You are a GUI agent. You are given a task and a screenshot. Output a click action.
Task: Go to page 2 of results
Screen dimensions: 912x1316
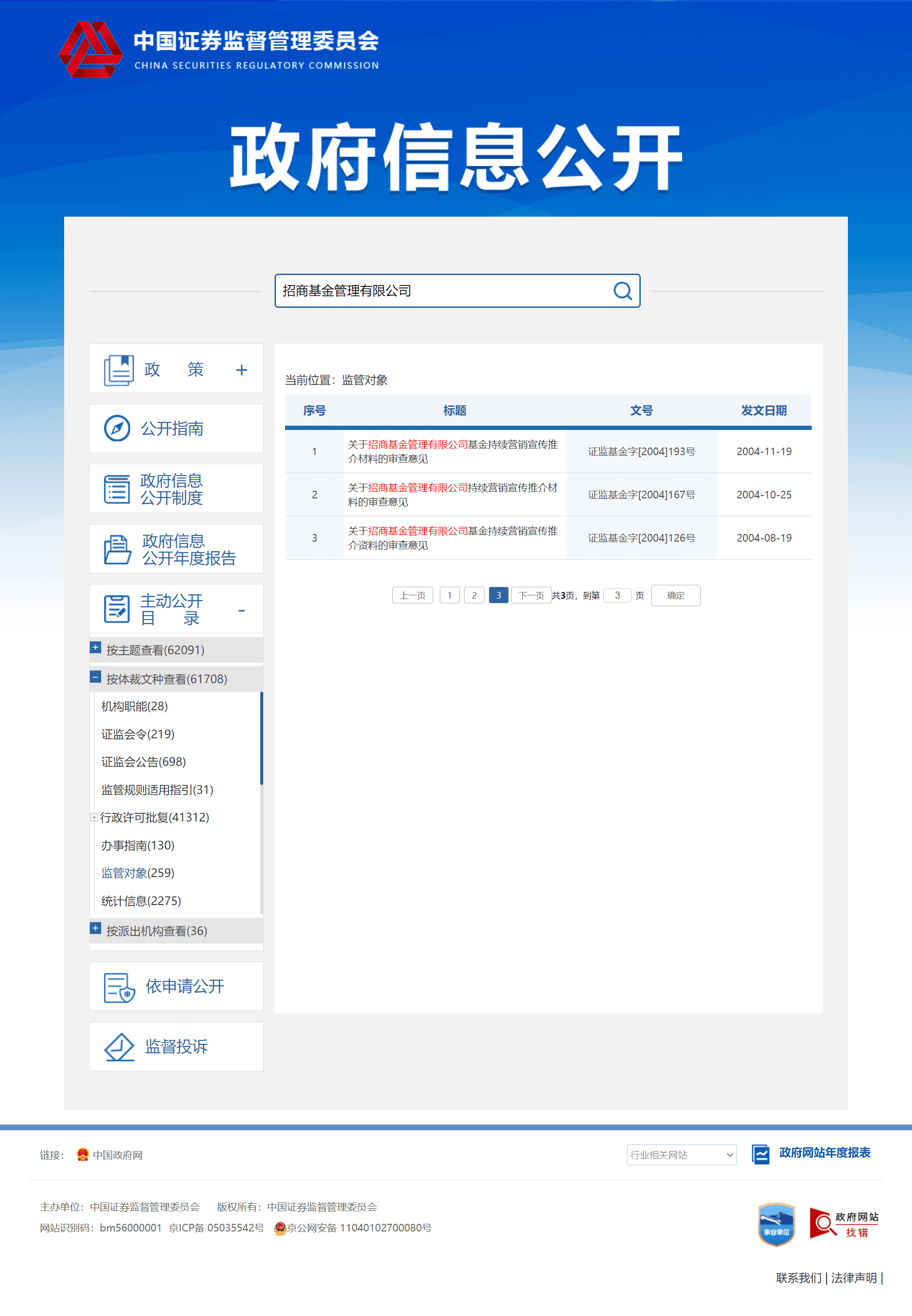point(474,595)
